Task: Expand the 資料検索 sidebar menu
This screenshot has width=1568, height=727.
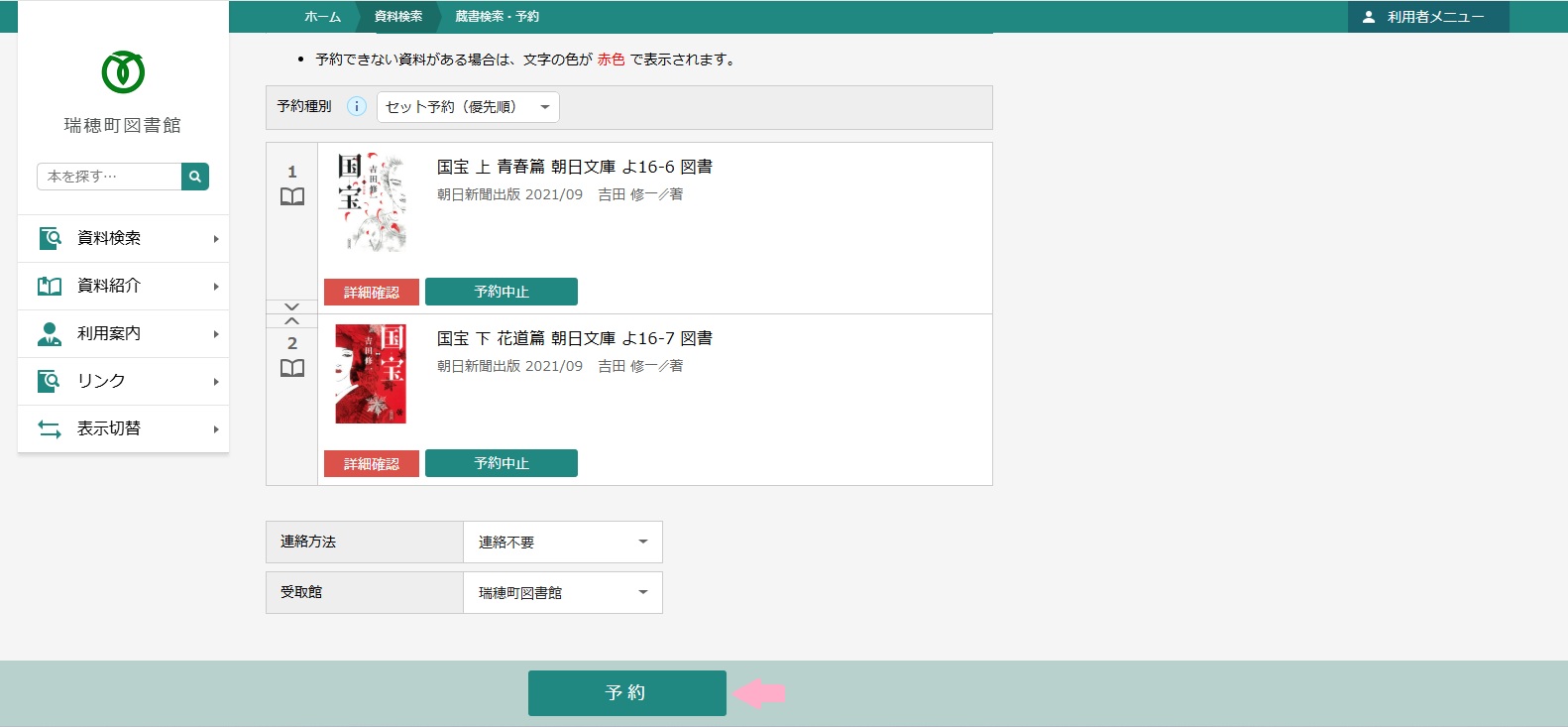Action: click(124, 239)
